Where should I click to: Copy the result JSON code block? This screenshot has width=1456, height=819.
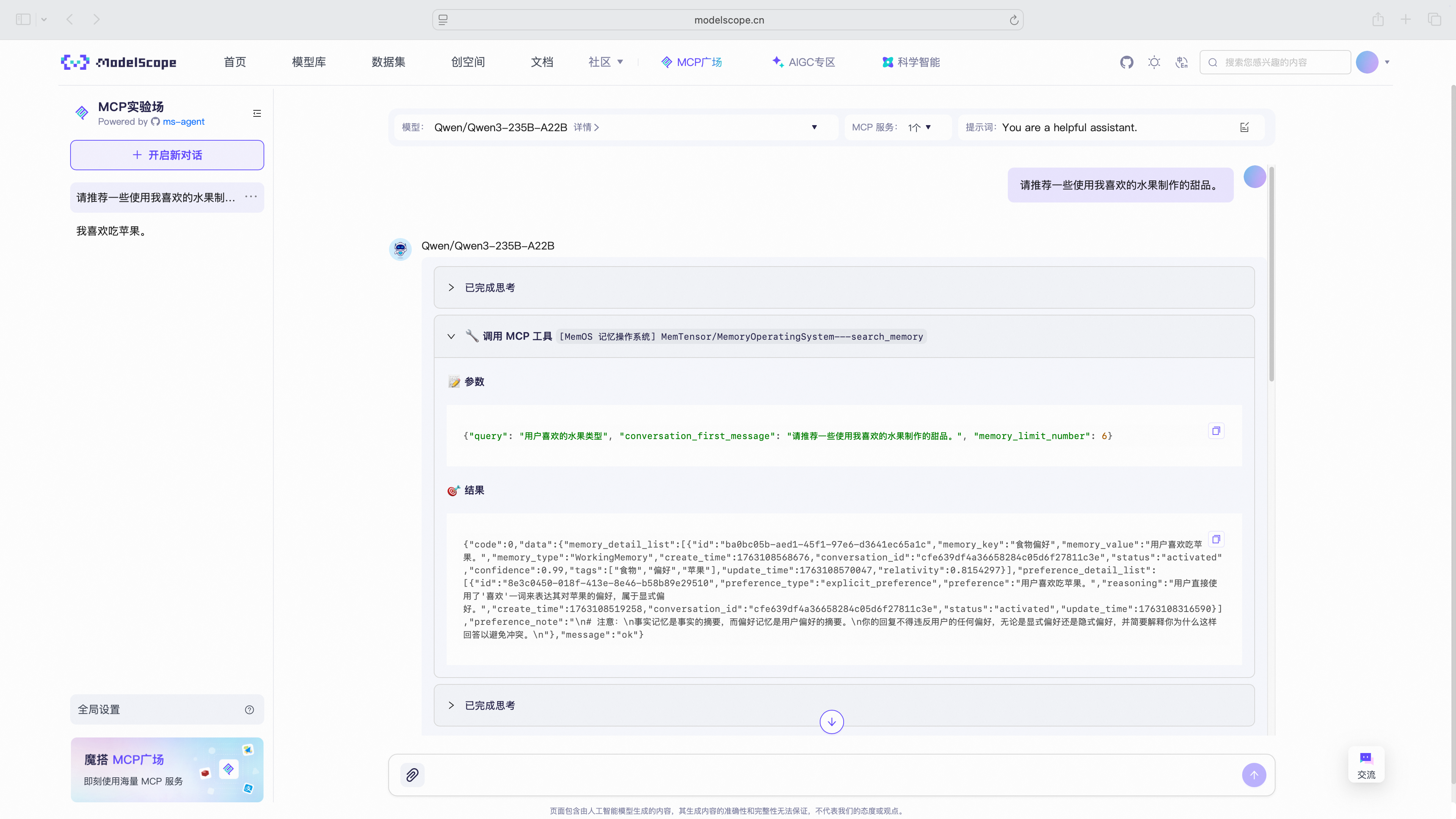click(1216, 539)
